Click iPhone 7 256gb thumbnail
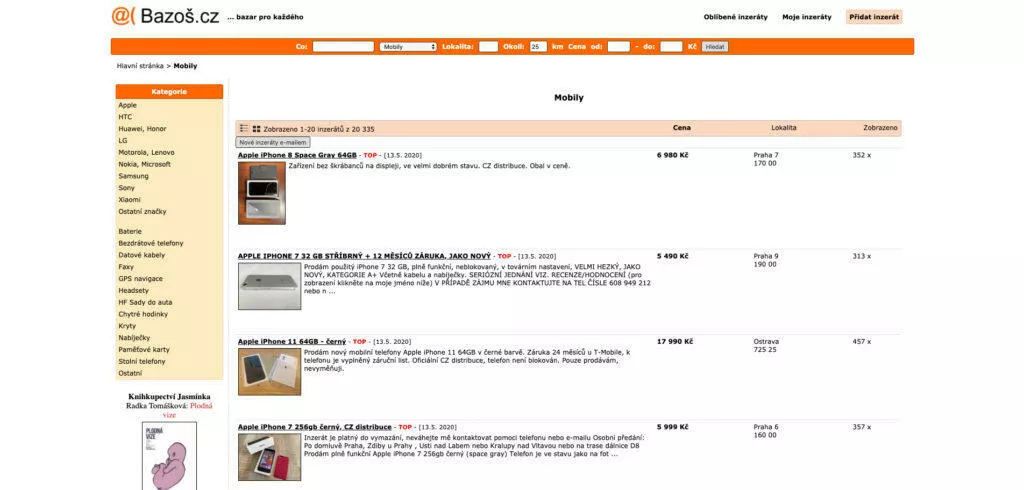This screenshot has width=1024, height=490. click(270, 457)
